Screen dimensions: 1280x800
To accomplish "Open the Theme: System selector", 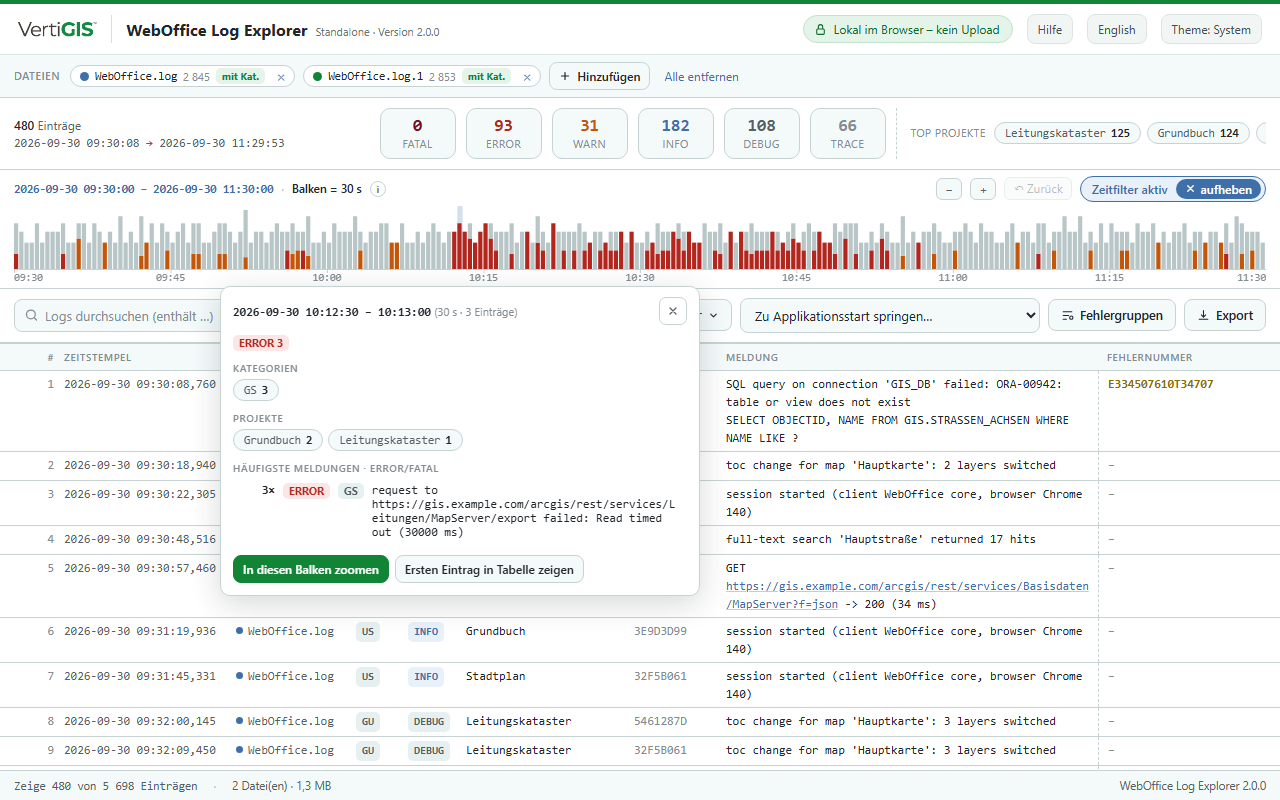I will tap(1211, 30).
